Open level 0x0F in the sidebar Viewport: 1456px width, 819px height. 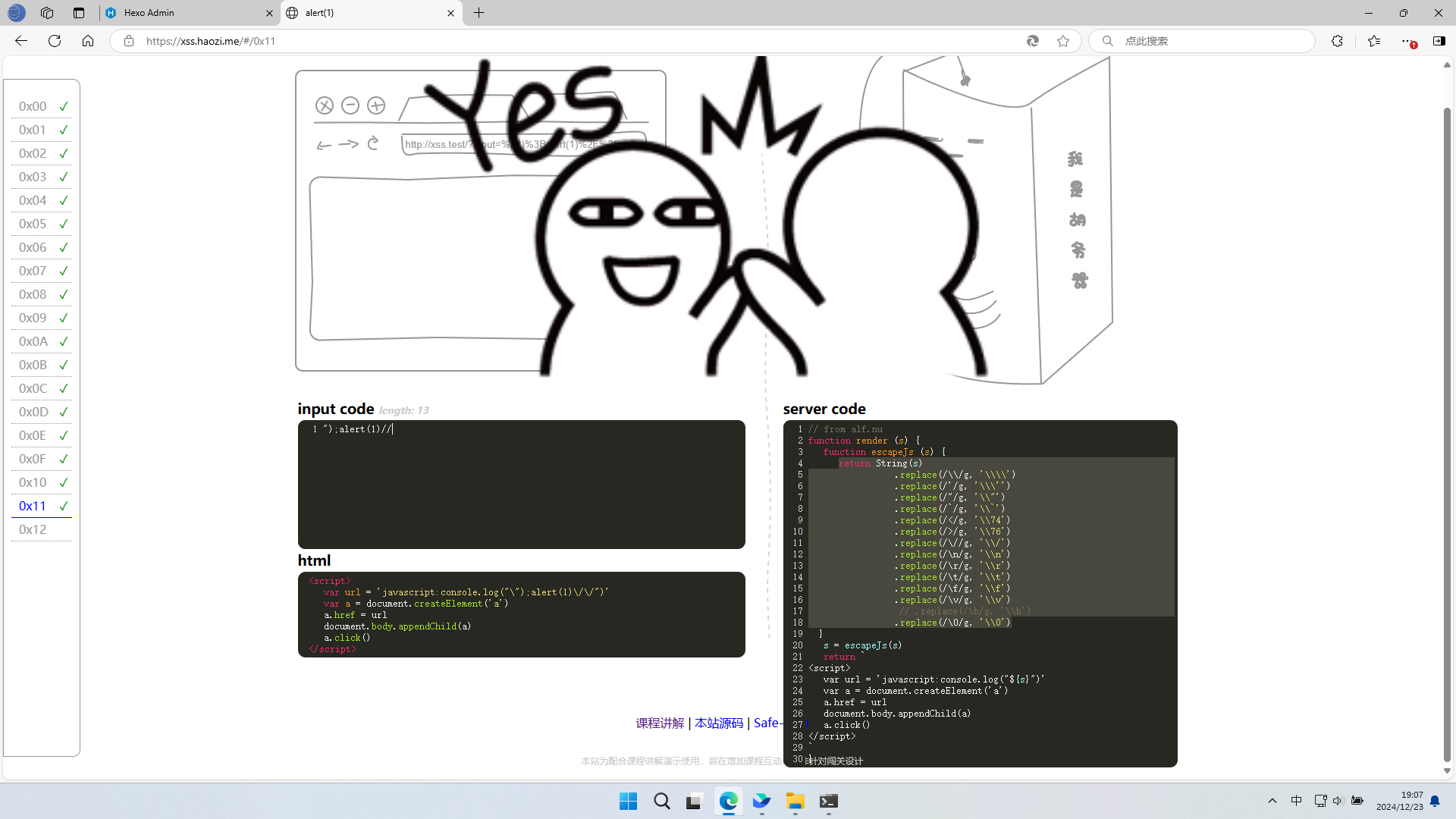click(42, 459)
